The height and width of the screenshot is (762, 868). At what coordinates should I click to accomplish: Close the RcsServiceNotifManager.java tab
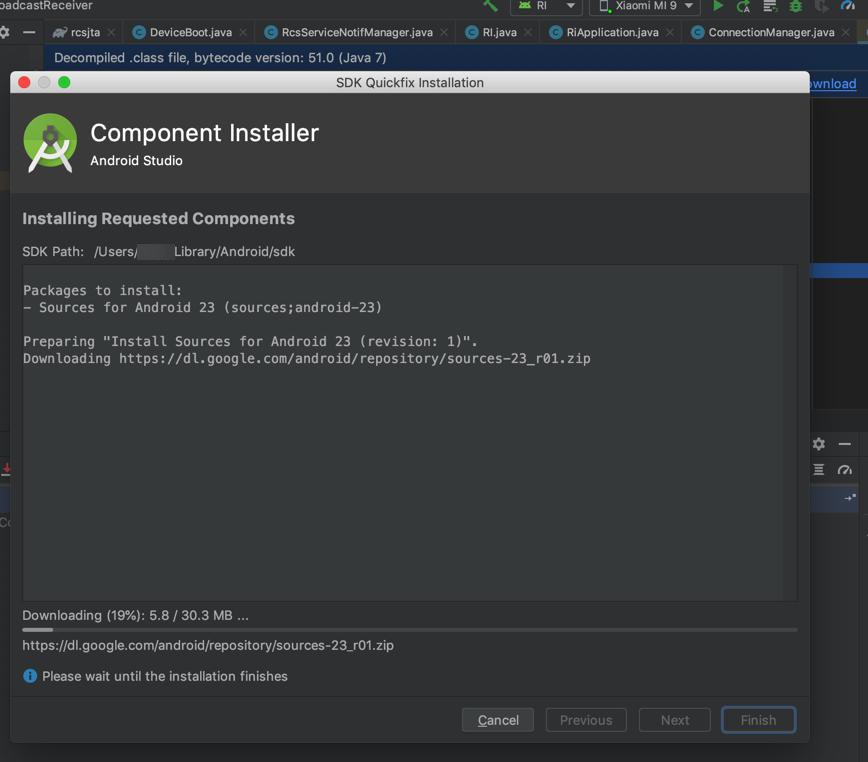click(x=444, y=33)
